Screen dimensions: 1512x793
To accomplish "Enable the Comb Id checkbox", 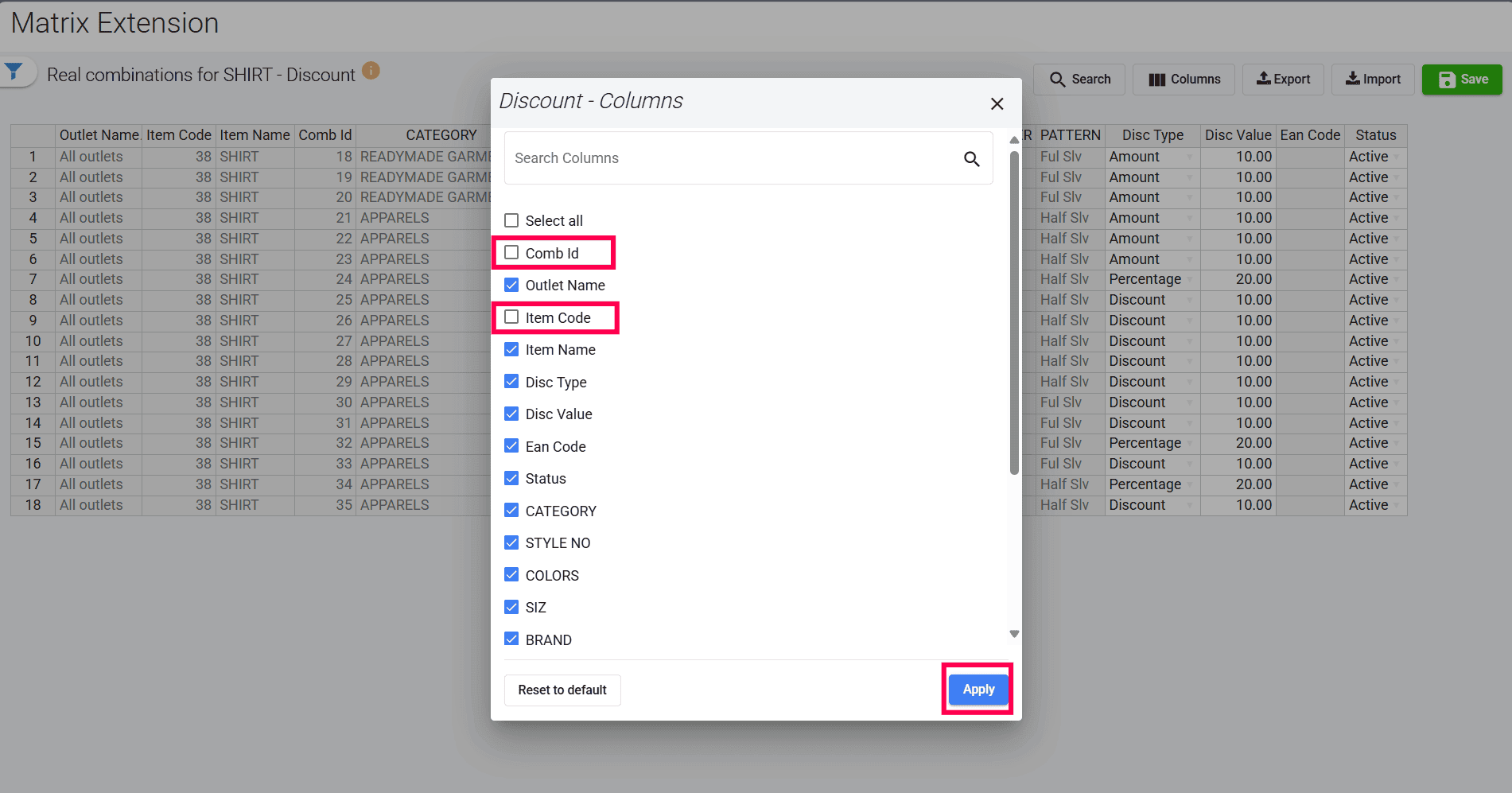I will (512, 253).
